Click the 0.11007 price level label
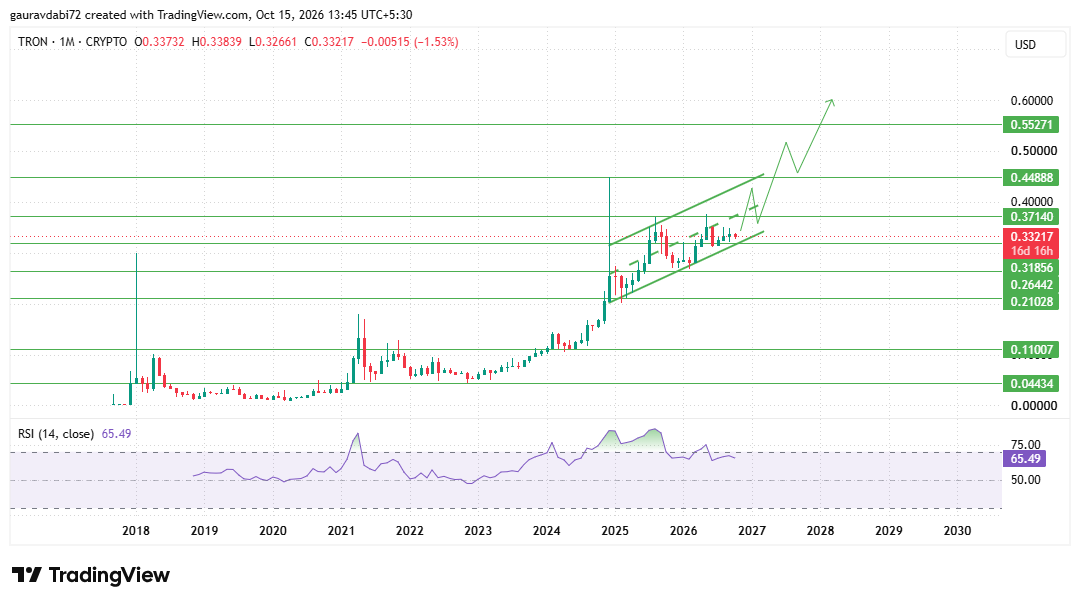This screenshot has width=1080, height=605. (x=1030, y=349)
